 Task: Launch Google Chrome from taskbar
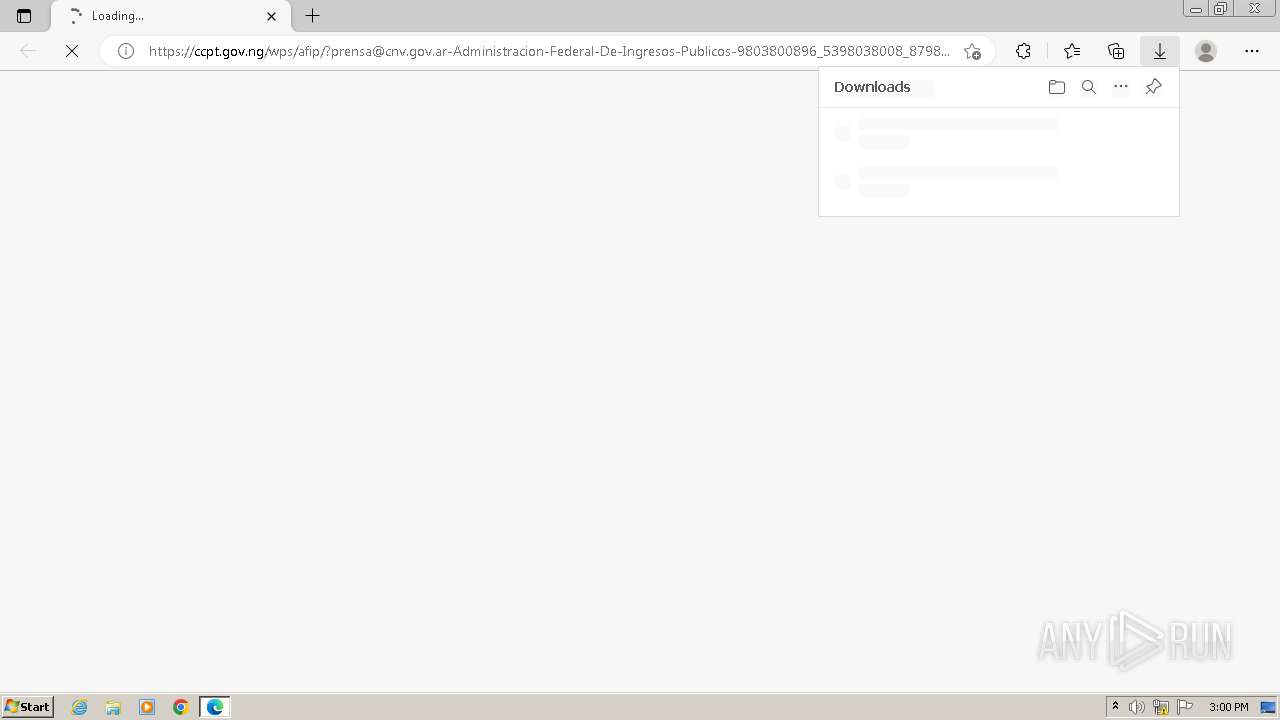(181, 707)
